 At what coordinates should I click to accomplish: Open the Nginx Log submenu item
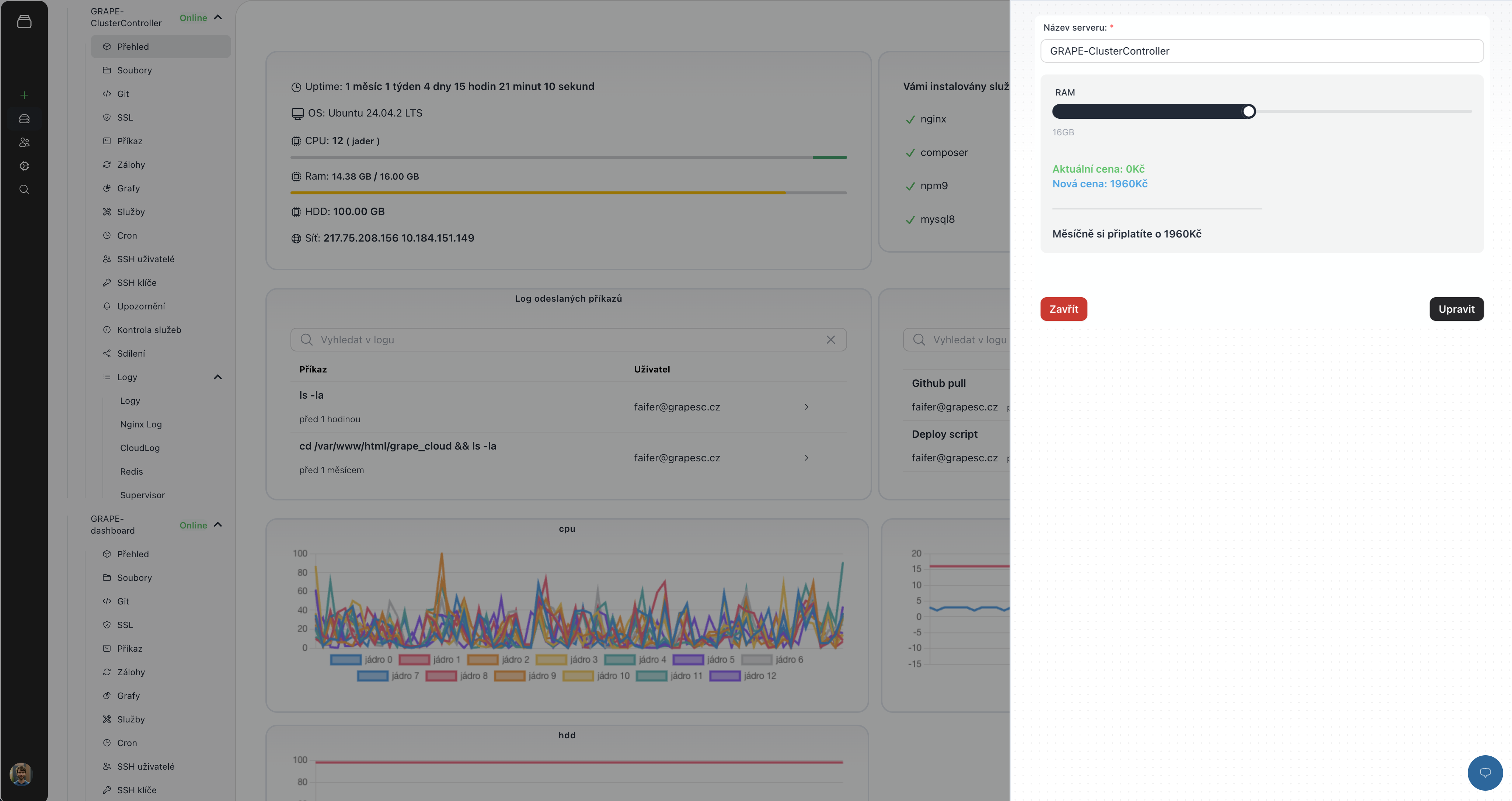coord(141,424)
